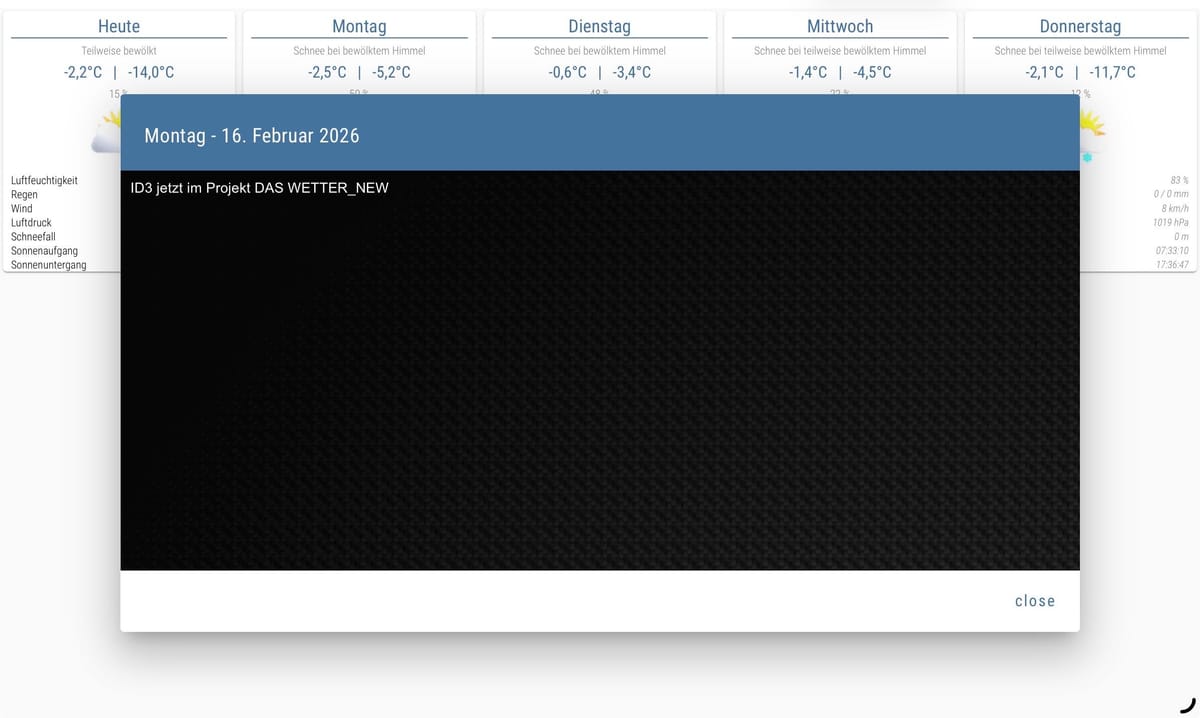Click the Schneefall label

[x=33, y=237]
